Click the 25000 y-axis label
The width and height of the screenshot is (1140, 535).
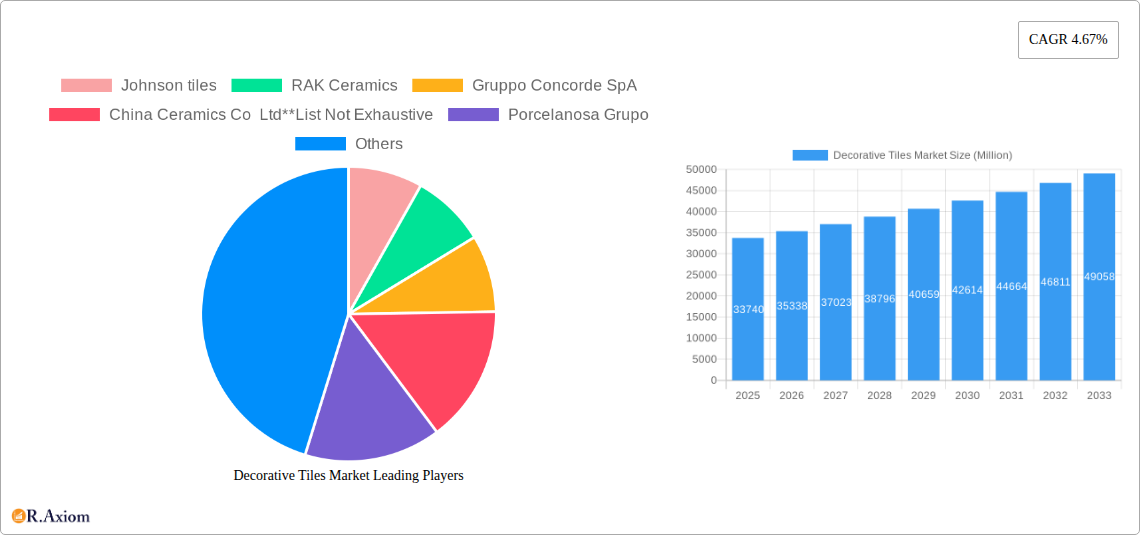click(702, 275)
